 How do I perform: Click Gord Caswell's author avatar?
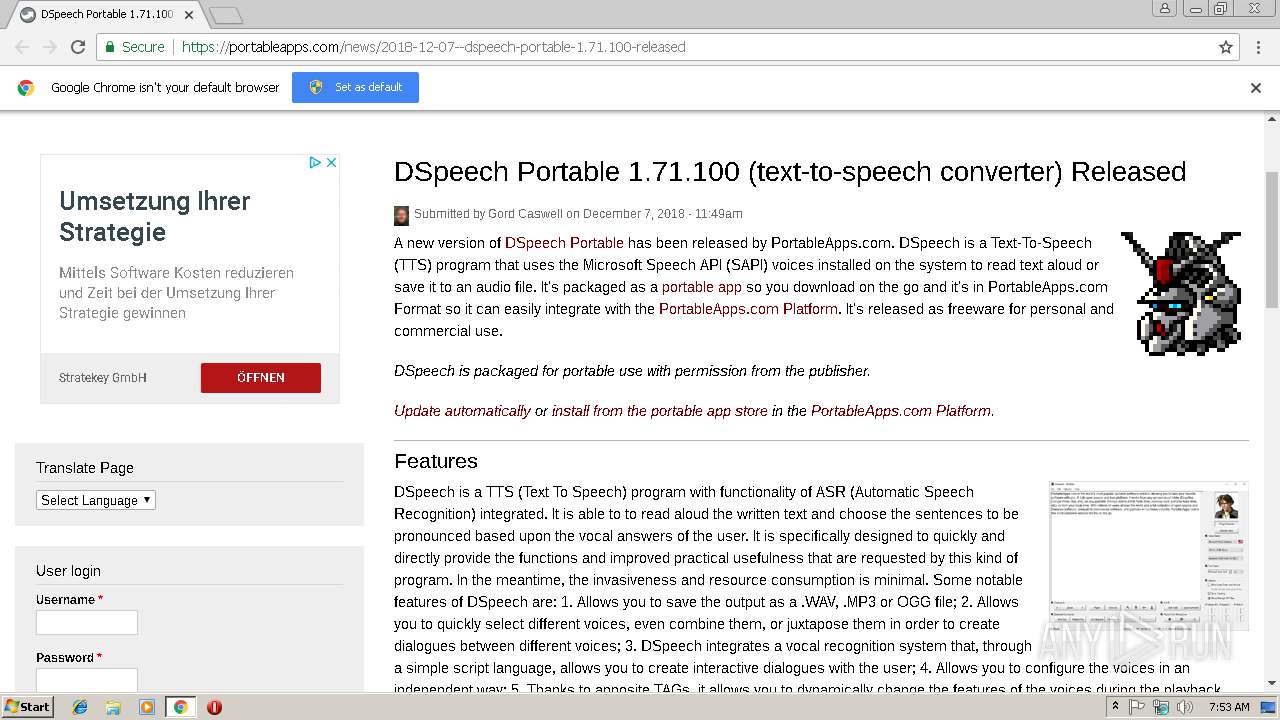pyautogui.click(x=401, y=215)
